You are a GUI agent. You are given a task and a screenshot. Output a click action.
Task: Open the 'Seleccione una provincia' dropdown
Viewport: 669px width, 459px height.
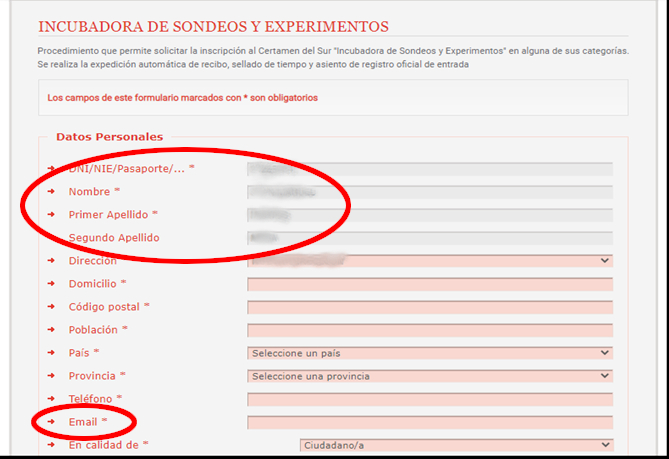coord(429,376)
